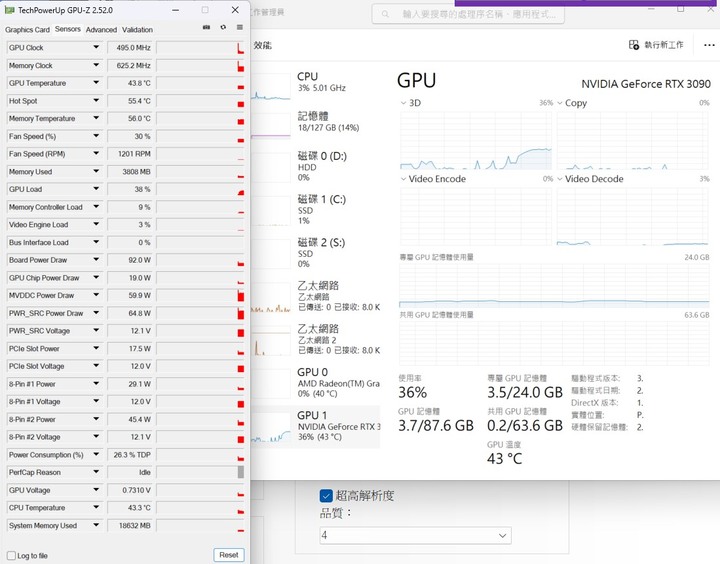
Task: Click the Video Decode usage graph
Action: [632, 216]
